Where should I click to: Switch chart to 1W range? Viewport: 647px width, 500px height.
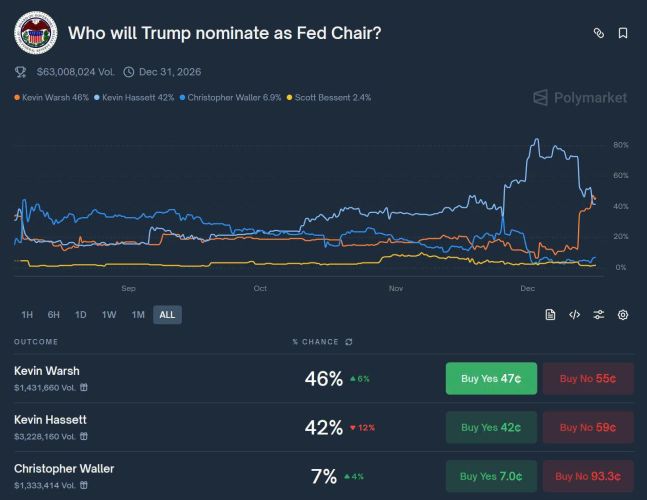(x=109, y=314)
